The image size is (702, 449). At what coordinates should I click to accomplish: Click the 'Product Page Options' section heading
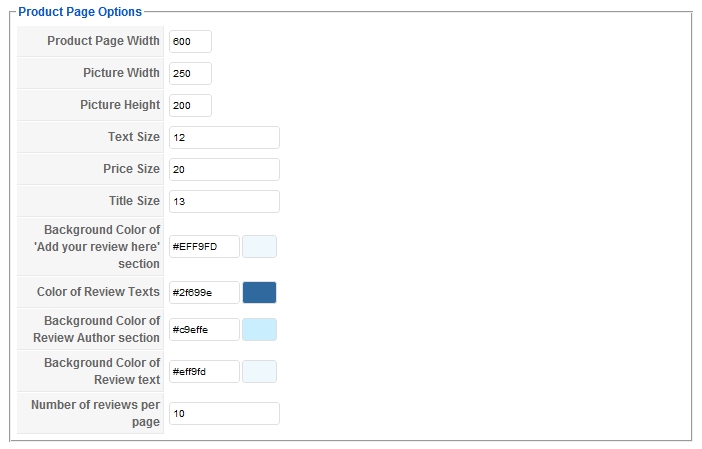point(80,12)
